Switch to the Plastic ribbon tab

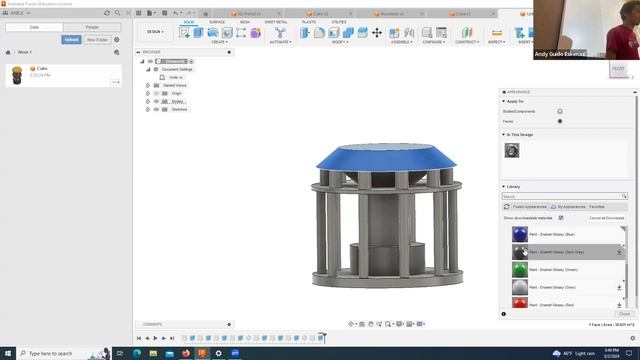coord(309,22)
